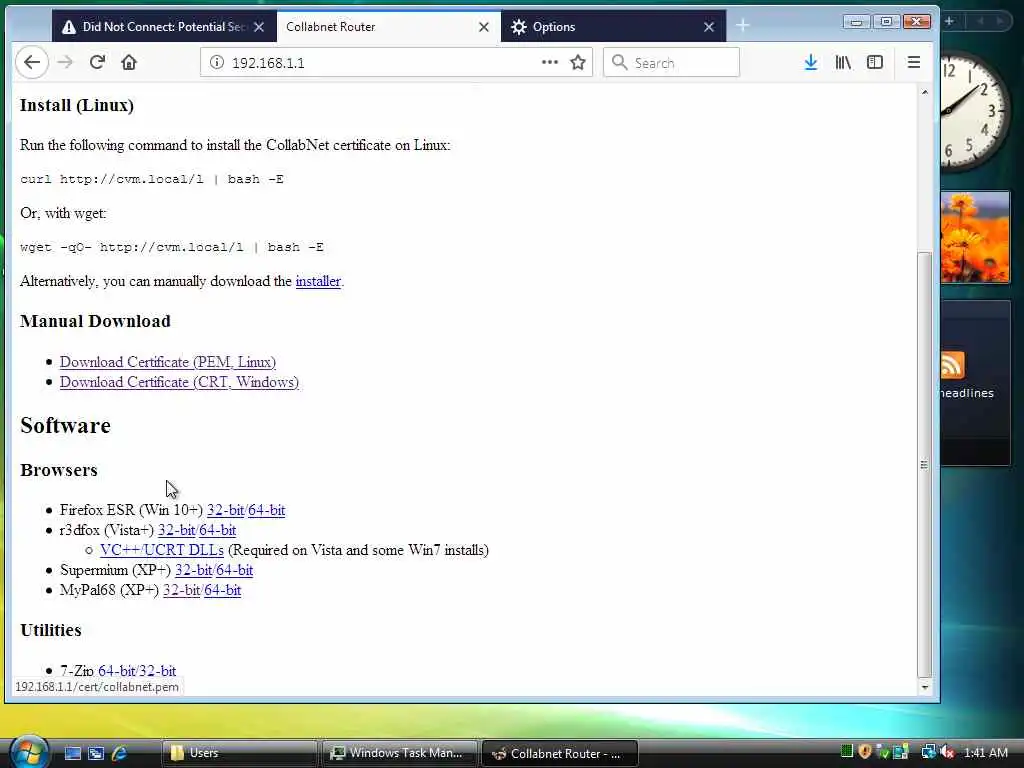Image resolution: width=1024 pixels, height=768 pixels.
Task: Select the wget install command text
Action: click(x=172, y=247)
